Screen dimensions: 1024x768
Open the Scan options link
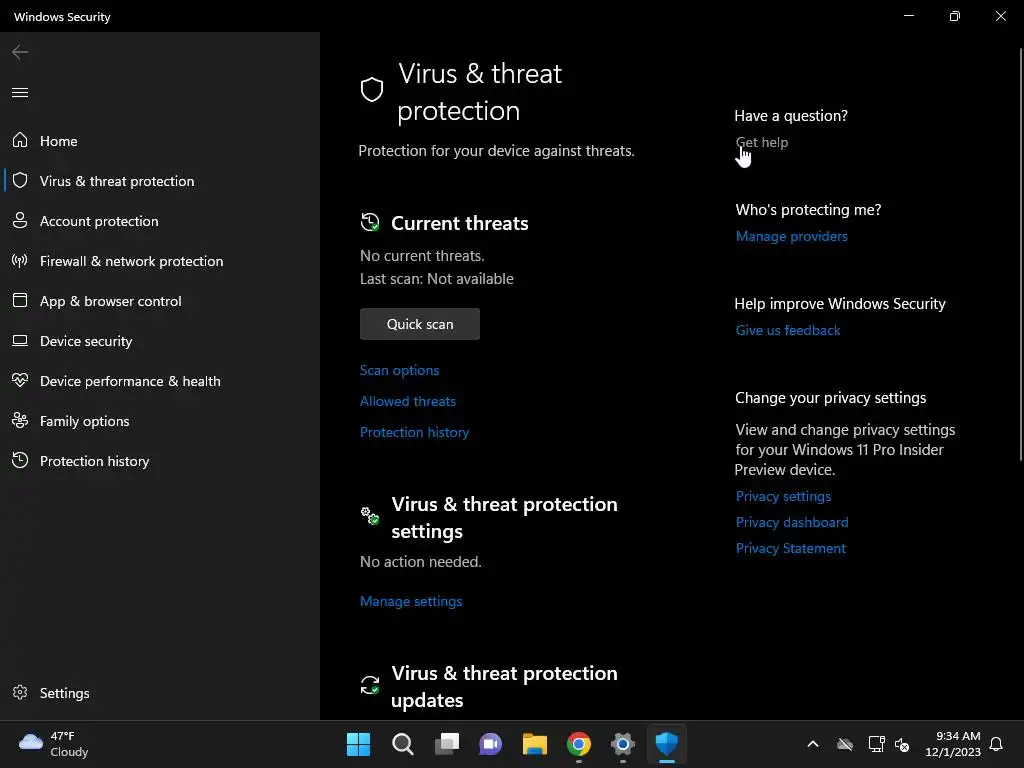[399, 370]
